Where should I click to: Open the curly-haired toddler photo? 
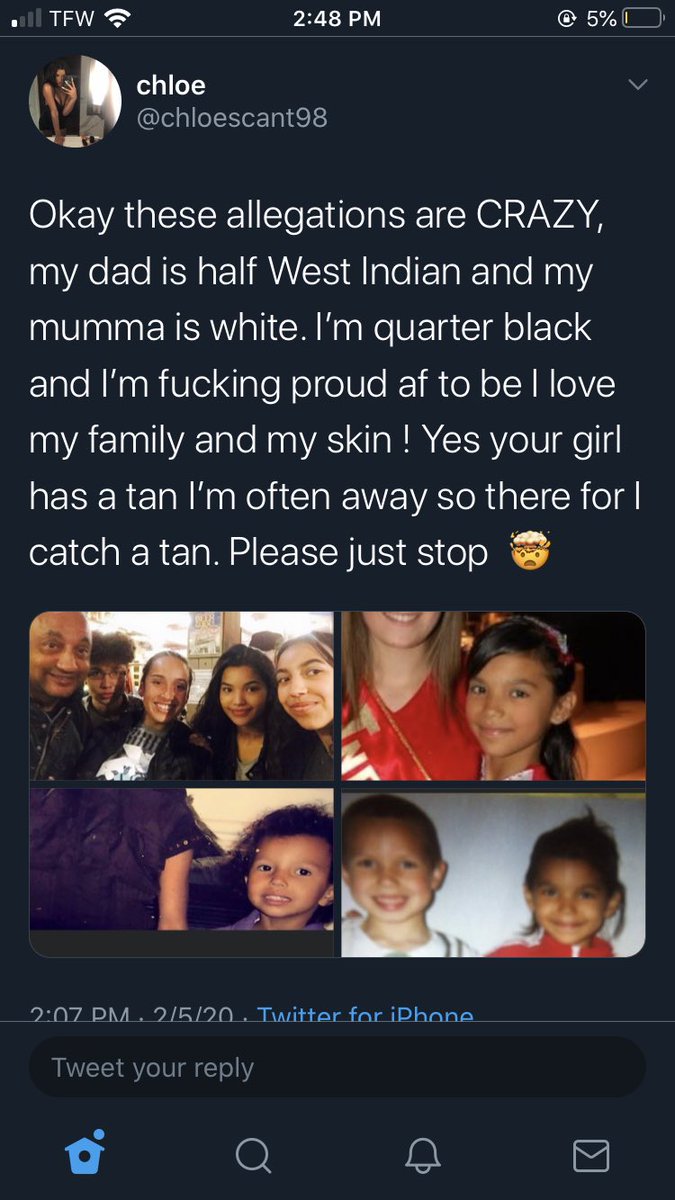(x=181, y=873)
